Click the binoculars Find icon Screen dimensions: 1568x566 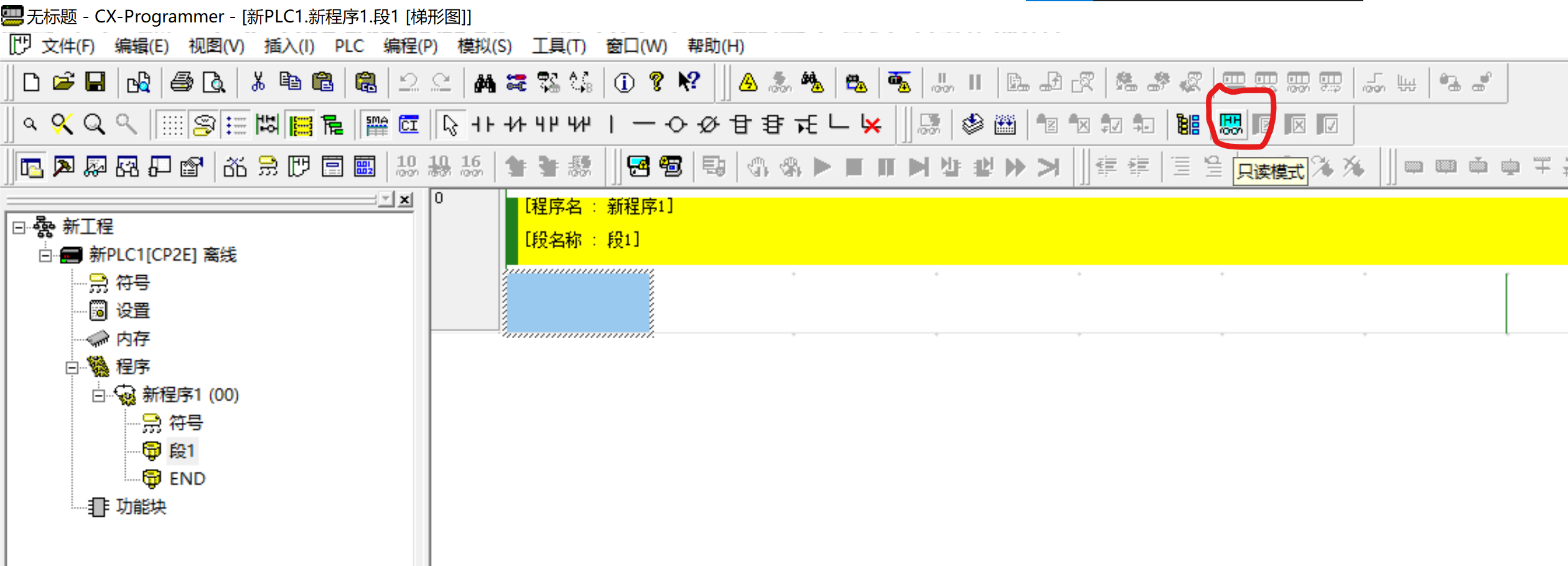[x=485, y=82]
